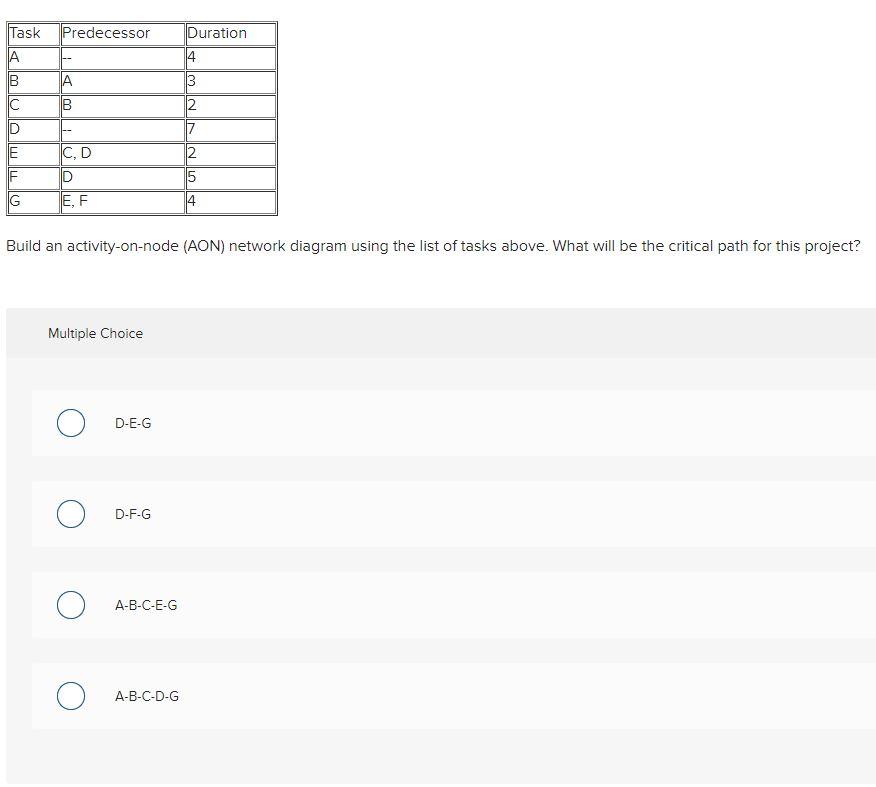Select the D-F-G radio button
The image size is (876, 787).
(x=70, y=514)
